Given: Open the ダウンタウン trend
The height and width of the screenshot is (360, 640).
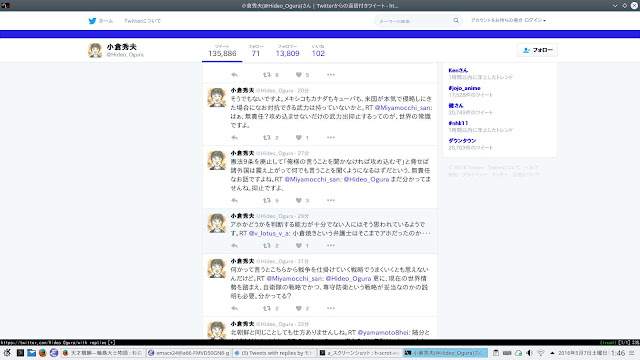Looking at the screenshot, I should 462,141.
